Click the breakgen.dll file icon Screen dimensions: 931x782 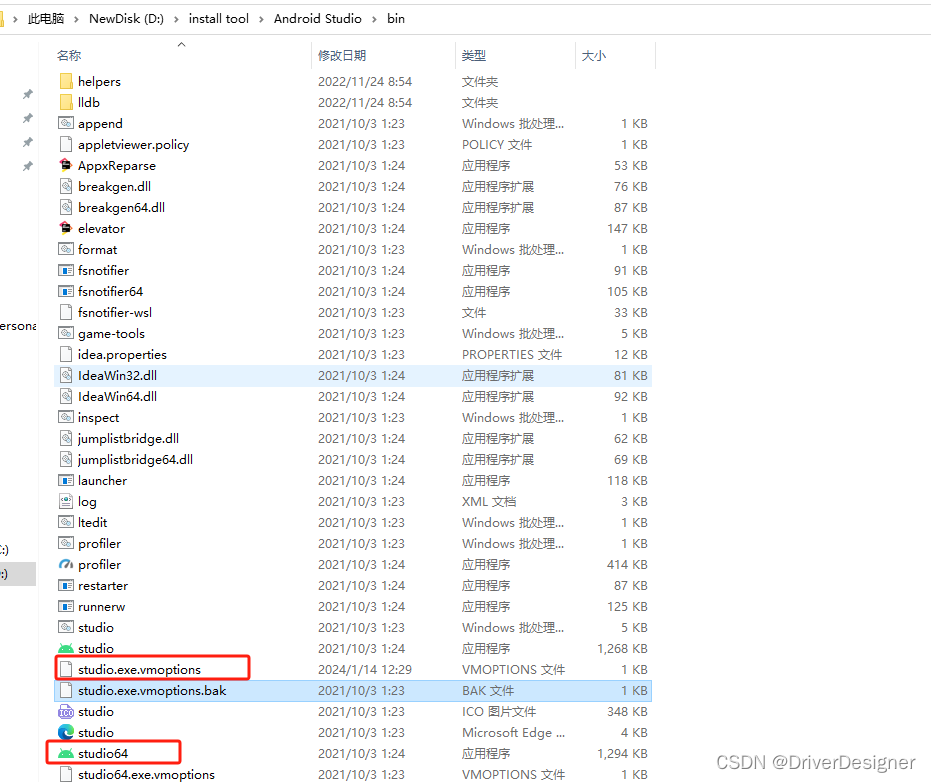(x=66, y=186)
